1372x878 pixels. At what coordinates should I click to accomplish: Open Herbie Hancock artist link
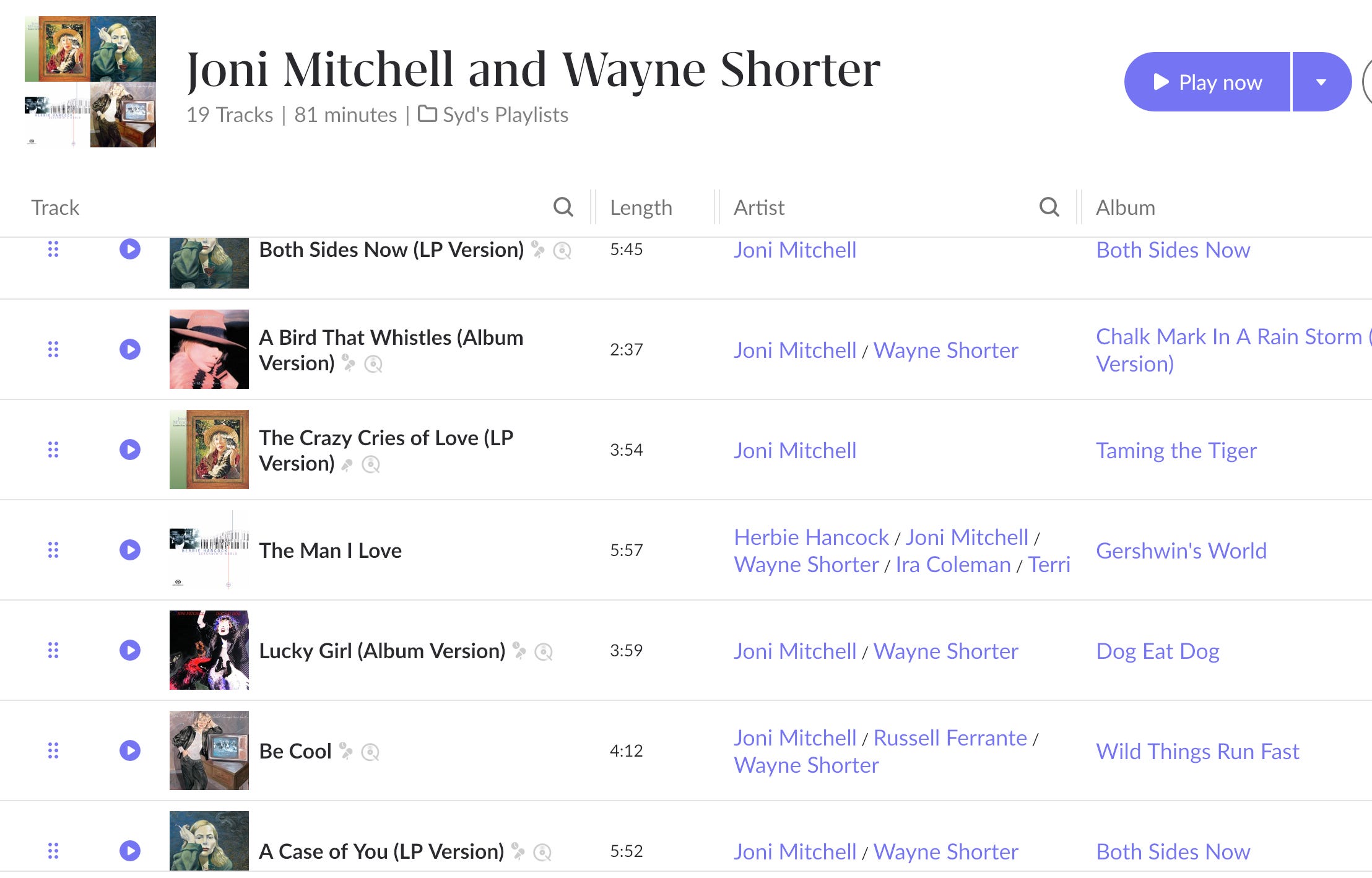click(x=811, y=537)
